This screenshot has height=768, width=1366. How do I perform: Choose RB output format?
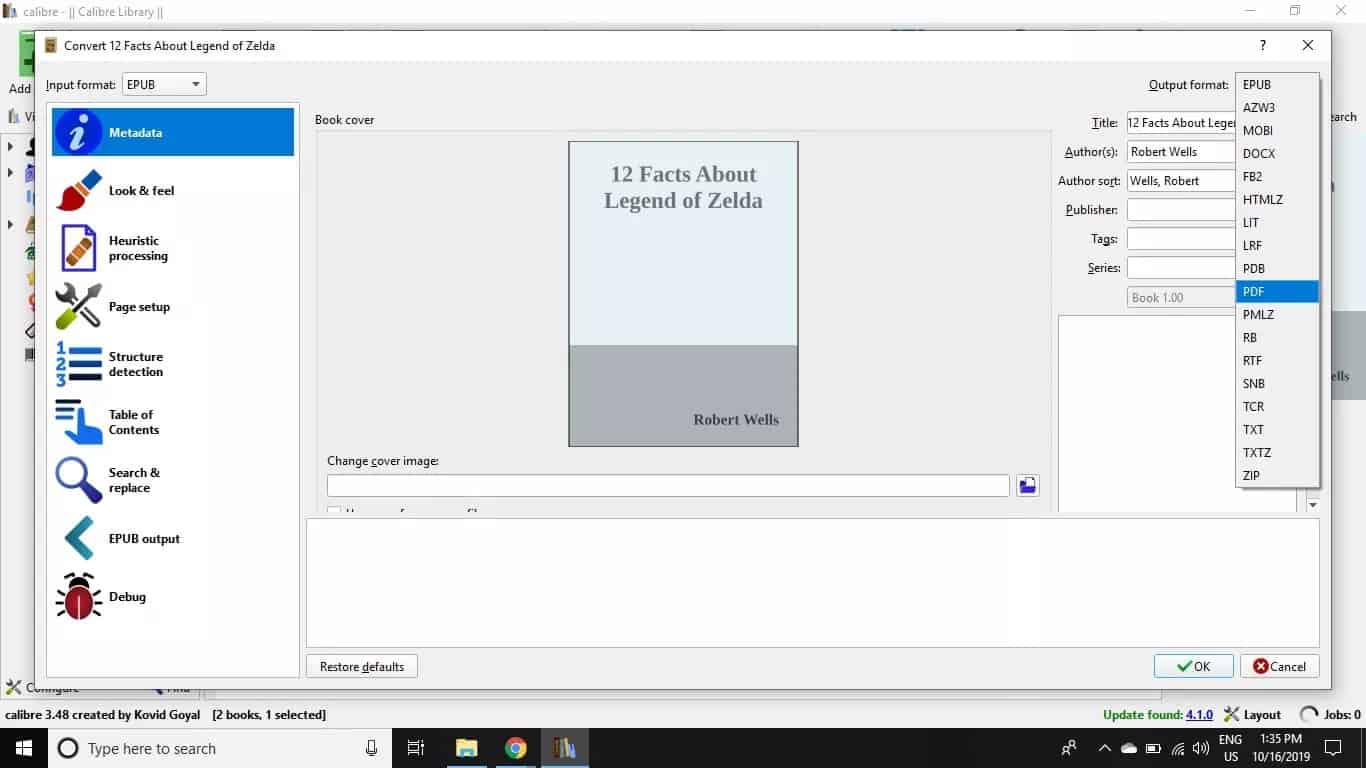pyautogui.click(x=1277, y=338)
